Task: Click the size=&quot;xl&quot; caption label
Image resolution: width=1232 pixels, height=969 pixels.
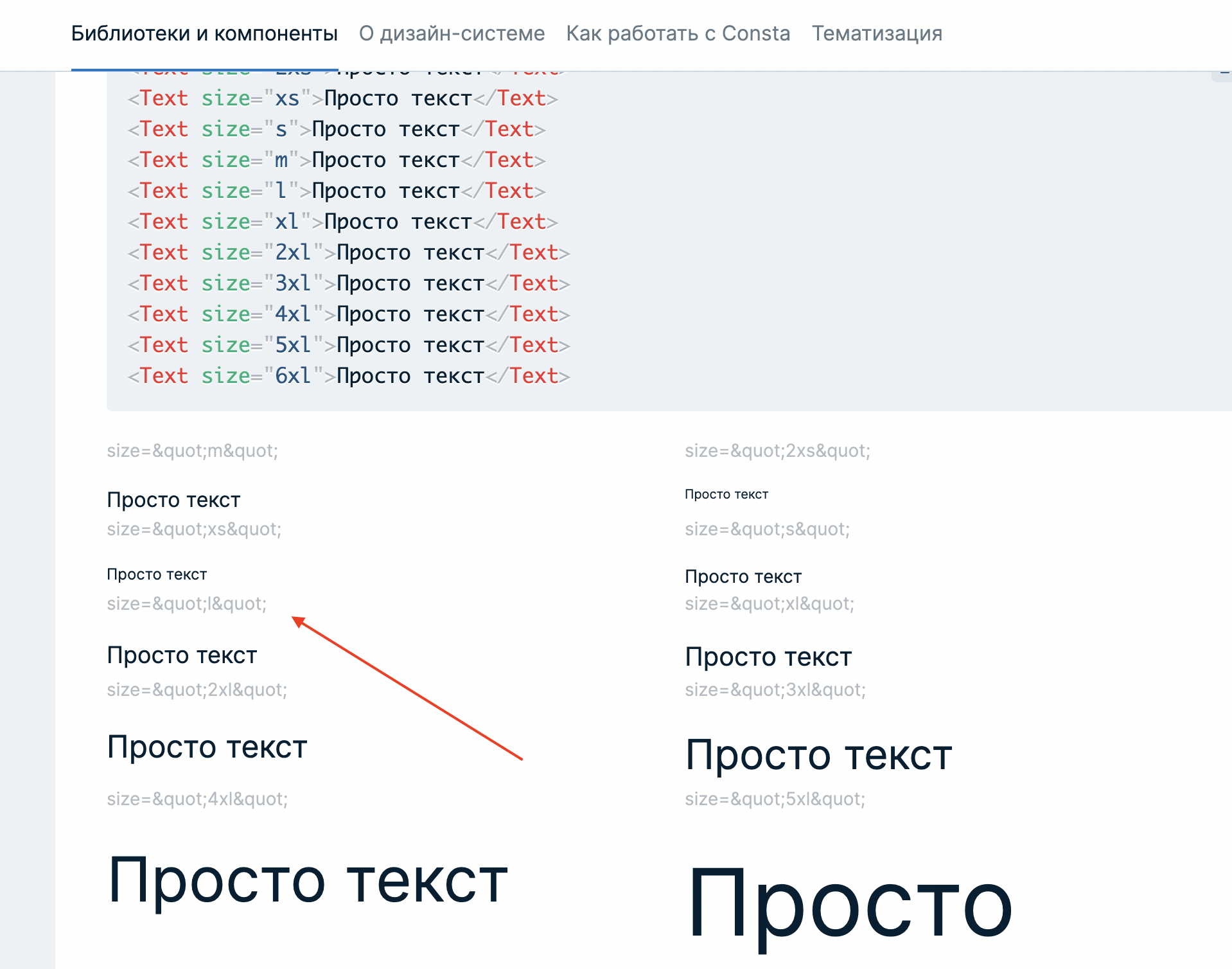Action: coord(770,603)
